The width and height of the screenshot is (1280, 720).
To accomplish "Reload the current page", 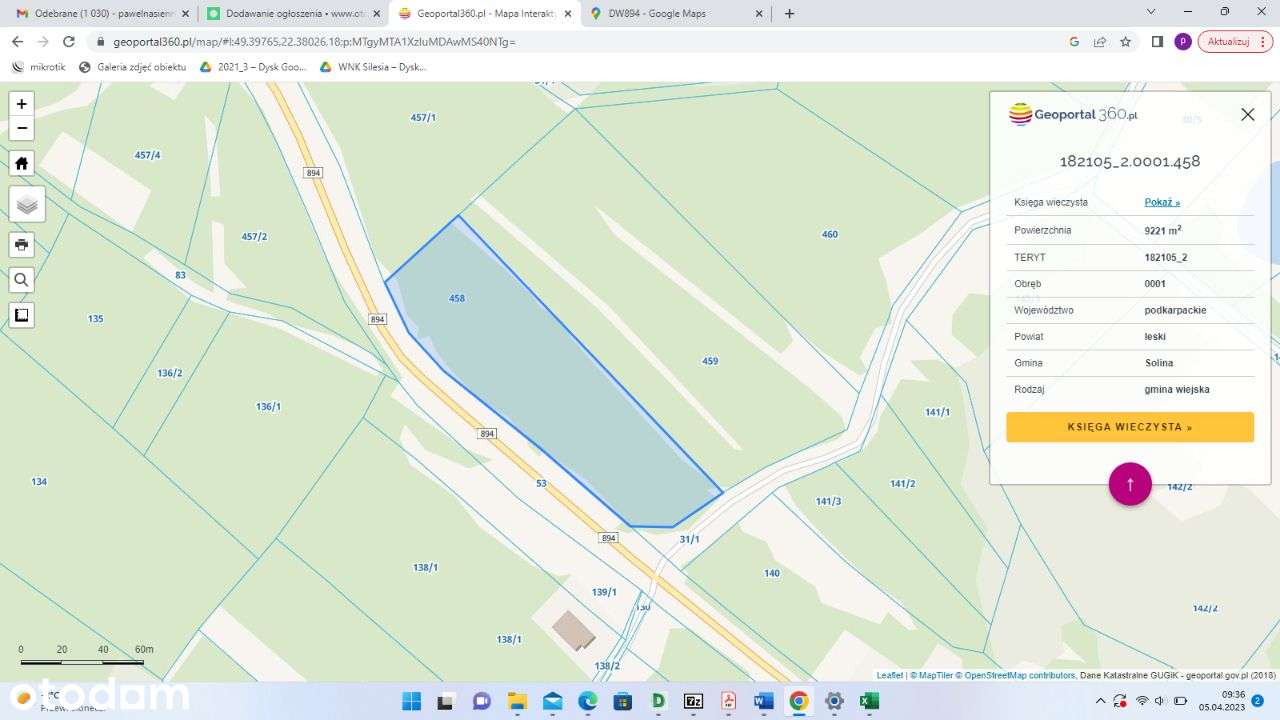I will click(69, 42).
